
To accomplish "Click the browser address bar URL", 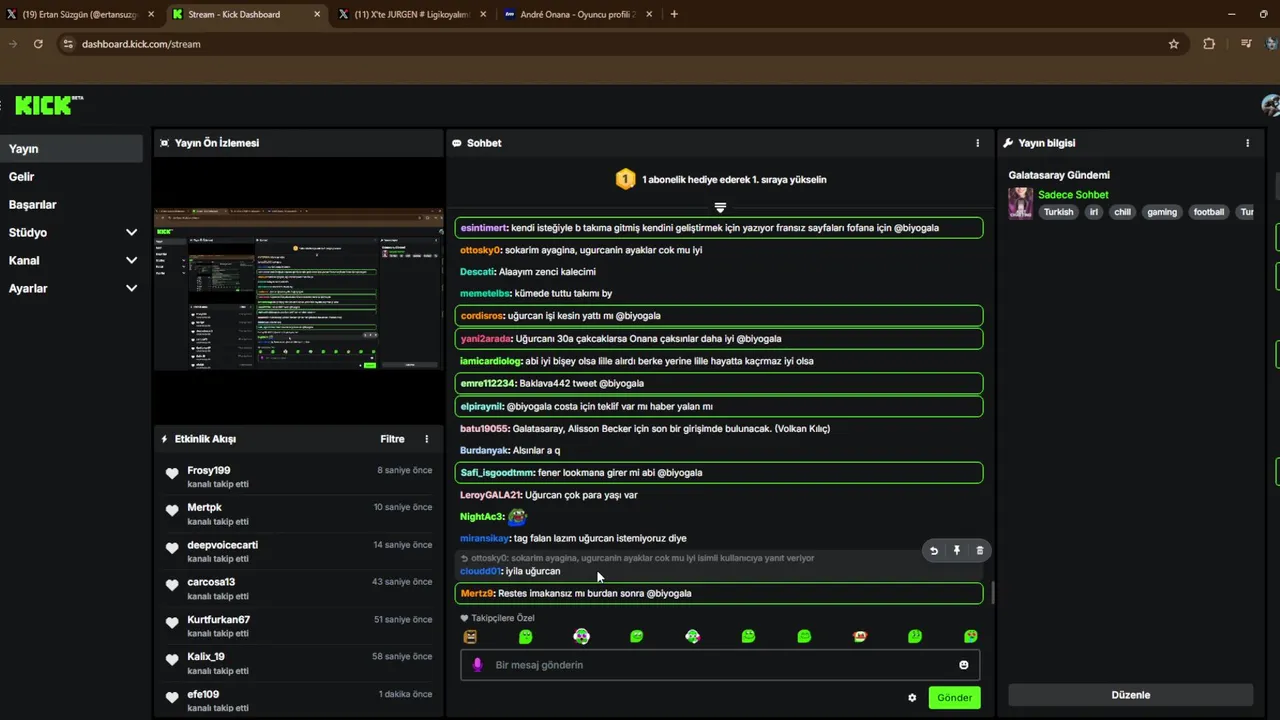I will coord(141,44).
